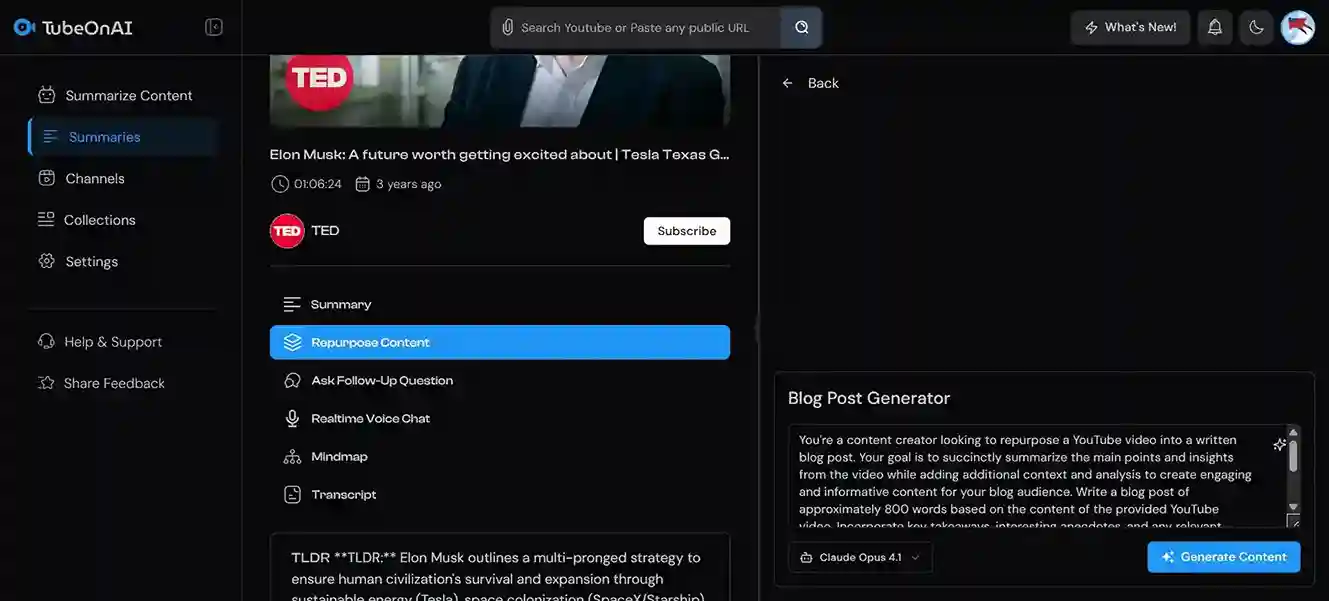Image resolution: width=1329 pixels, height=601 pixels.
Task: Click the paperclip attach icon
Action: point(508,27)
